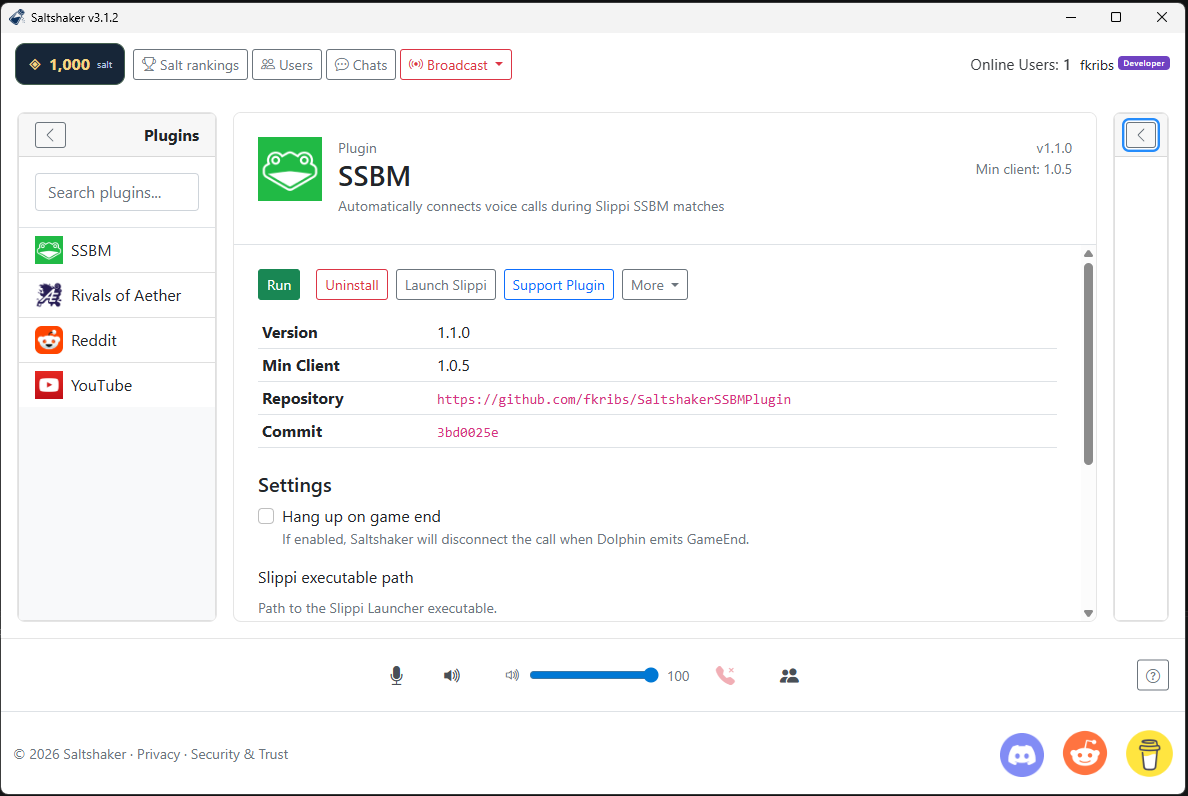The height and width of the screenshot is (796, 1188).
Task: Open the help question mark button
Action: coord(1152,676)
